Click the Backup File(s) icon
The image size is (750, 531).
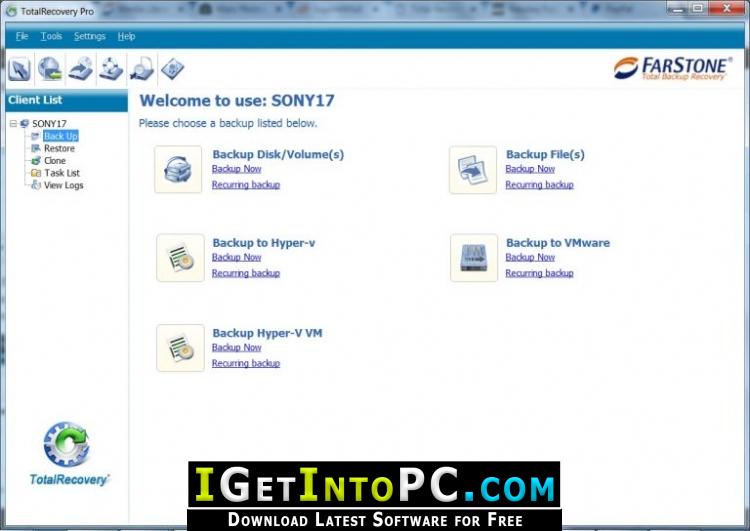point(473,170)
